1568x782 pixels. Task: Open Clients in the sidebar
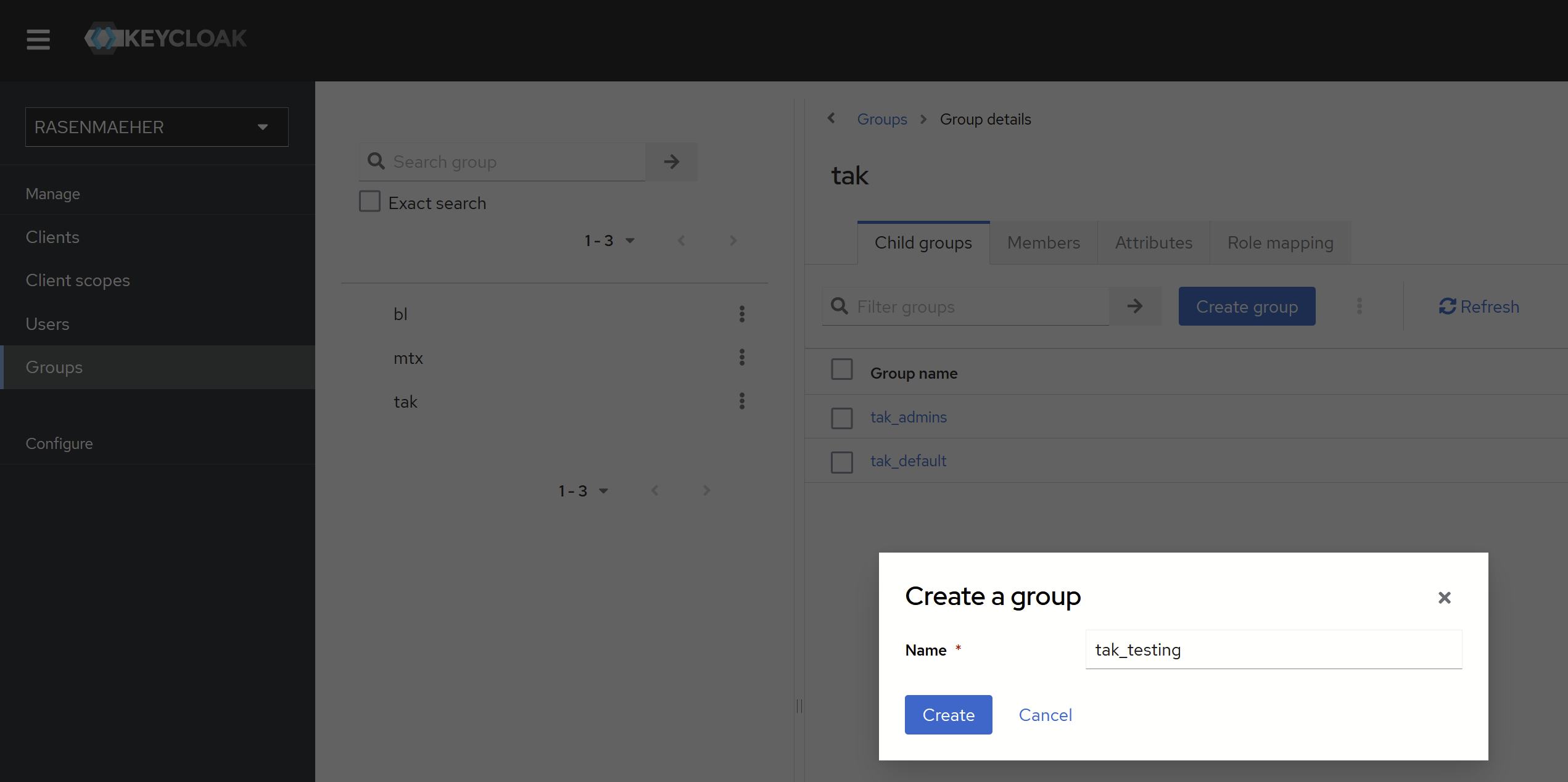[52, 237]
